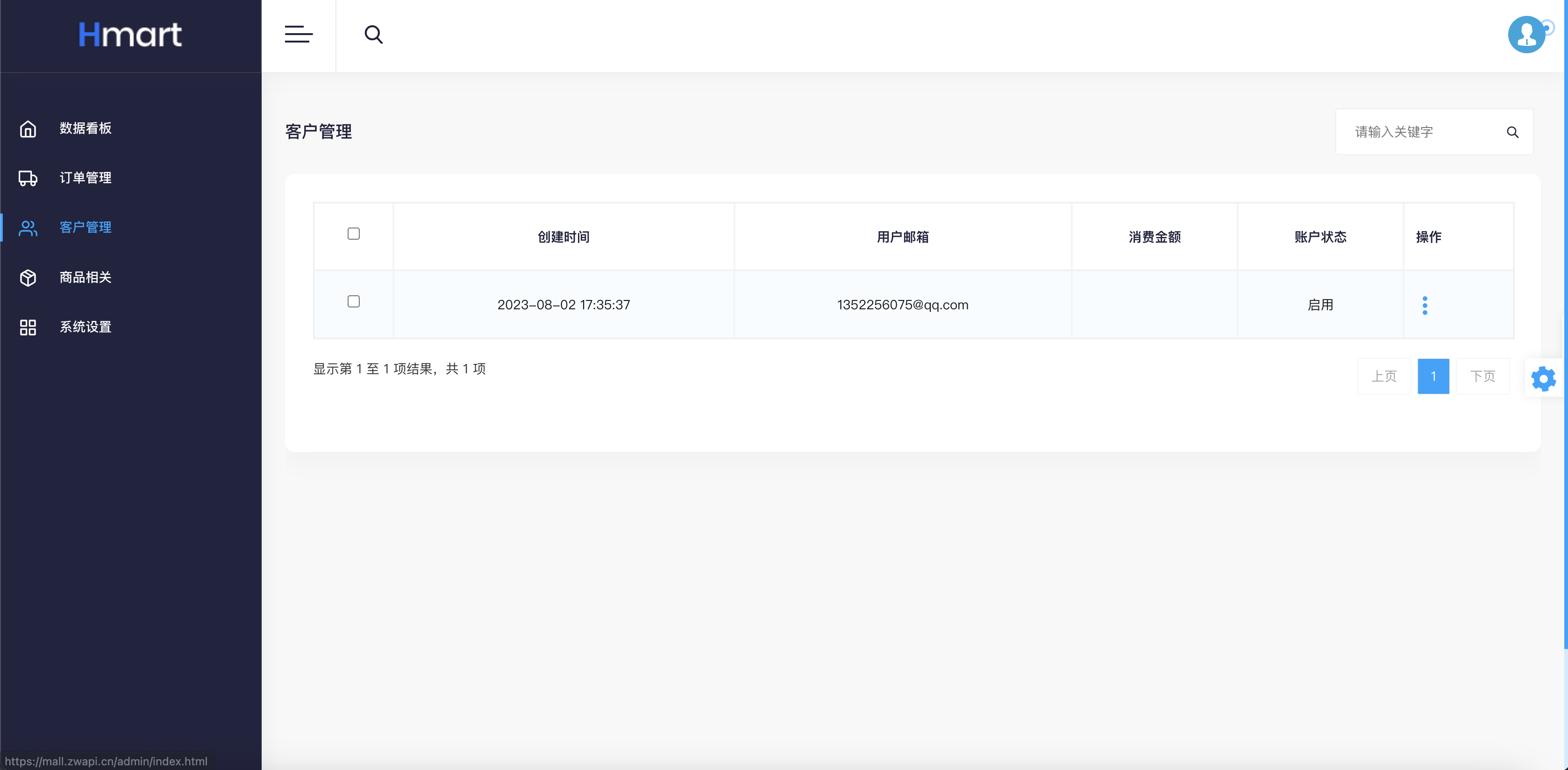Open the user avatar profile icon
Viewport: 1568px width, 770px height.
(1525, 35)
